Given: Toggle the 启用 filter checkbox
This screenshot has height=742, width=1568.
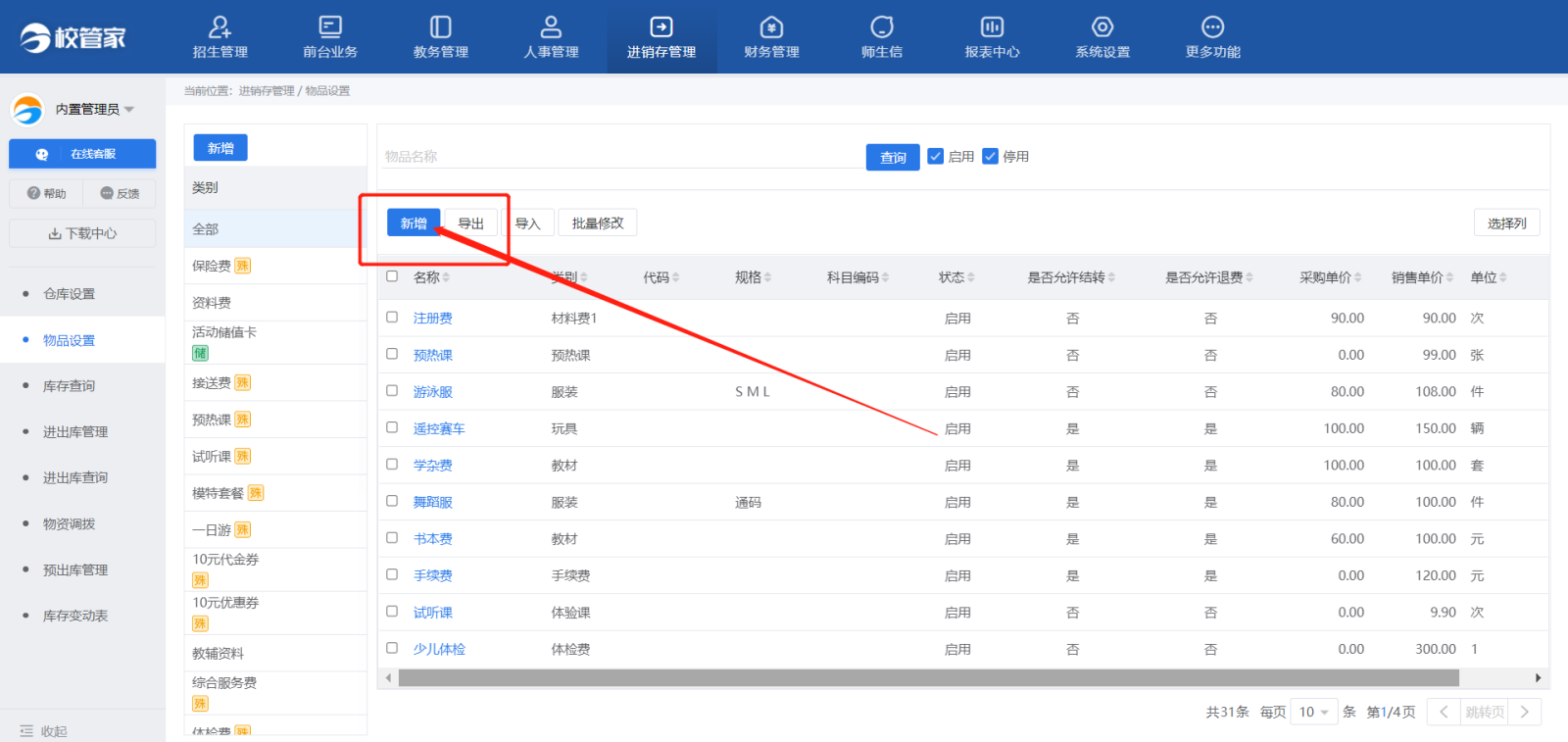Looking at the screenshot, I should click(x=935, y=156).
